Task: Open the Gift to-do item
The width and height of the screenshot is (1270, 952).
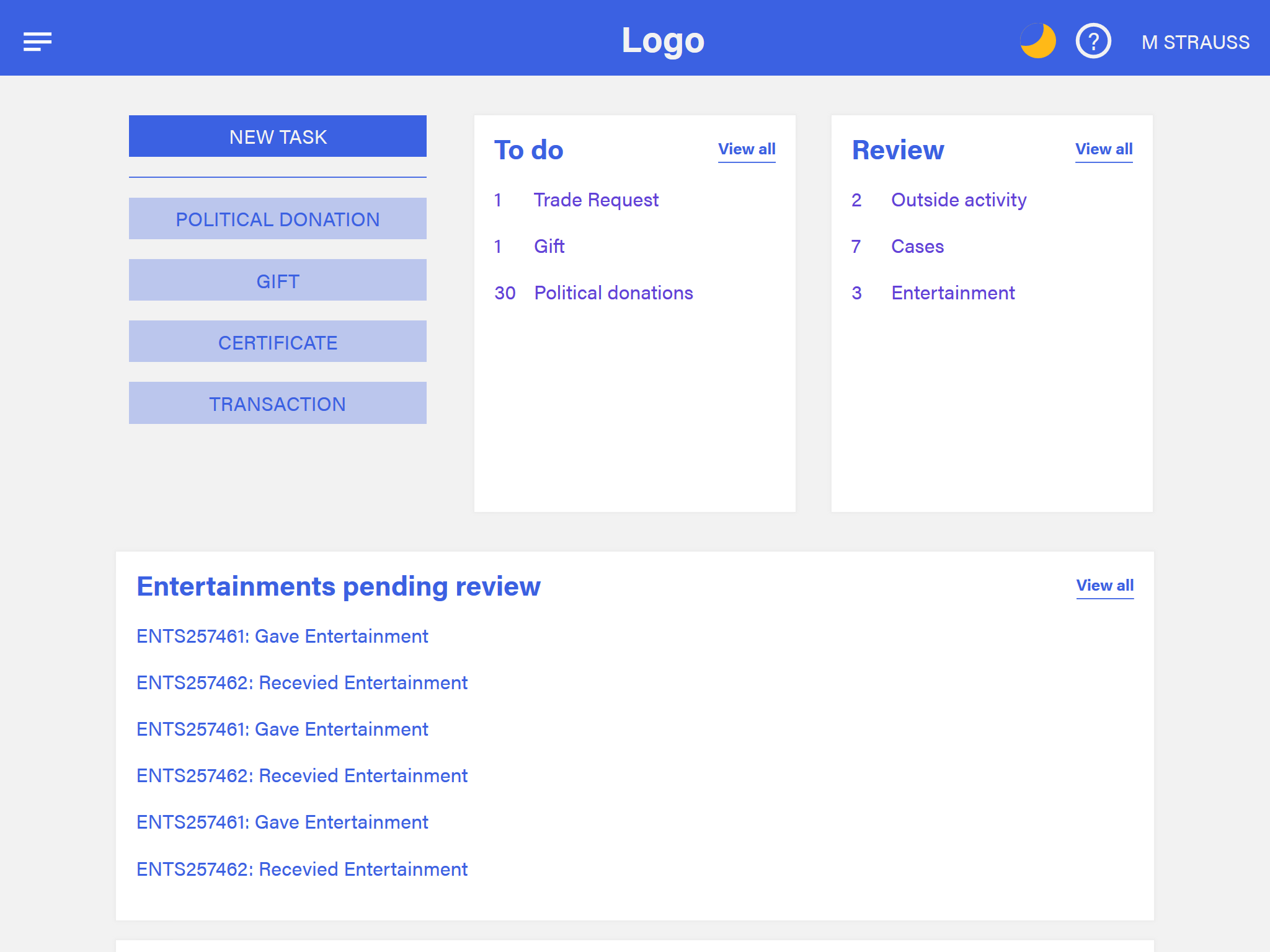Action: (549, 247)
